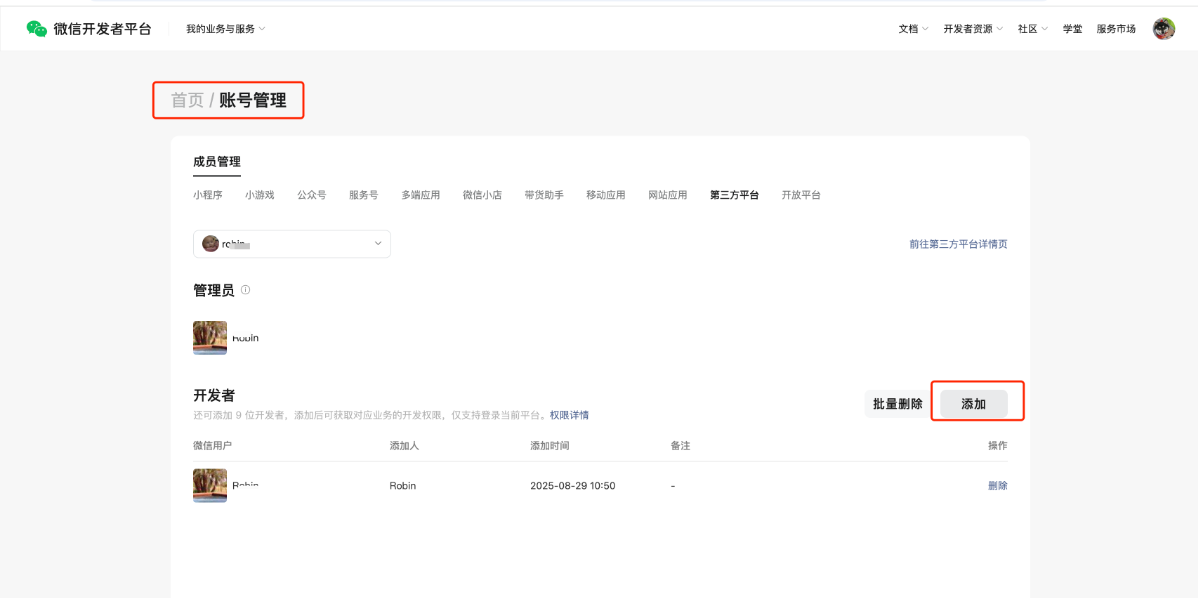Image resolution: width=1198 pixels, height=598 pixels.
Task: Select the 开放平台 tab
Action: pos(801,195)
